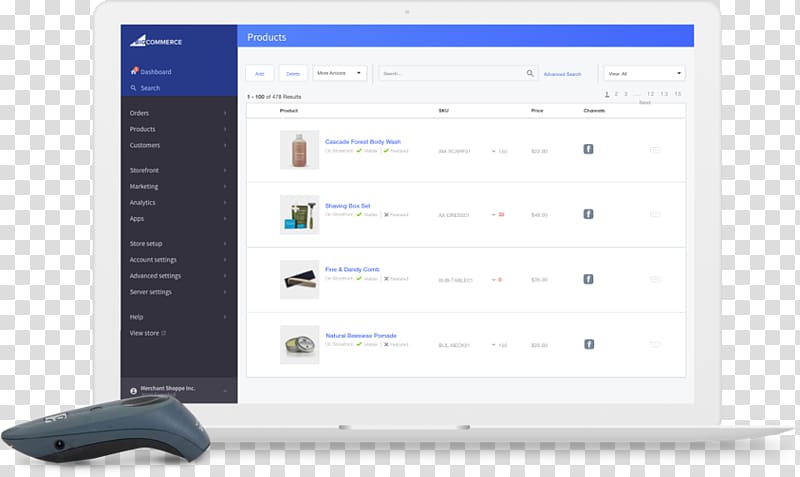Open Natural Beeswax Pomade product link
This screenshot has width=800, height=477.
(361, 336)
